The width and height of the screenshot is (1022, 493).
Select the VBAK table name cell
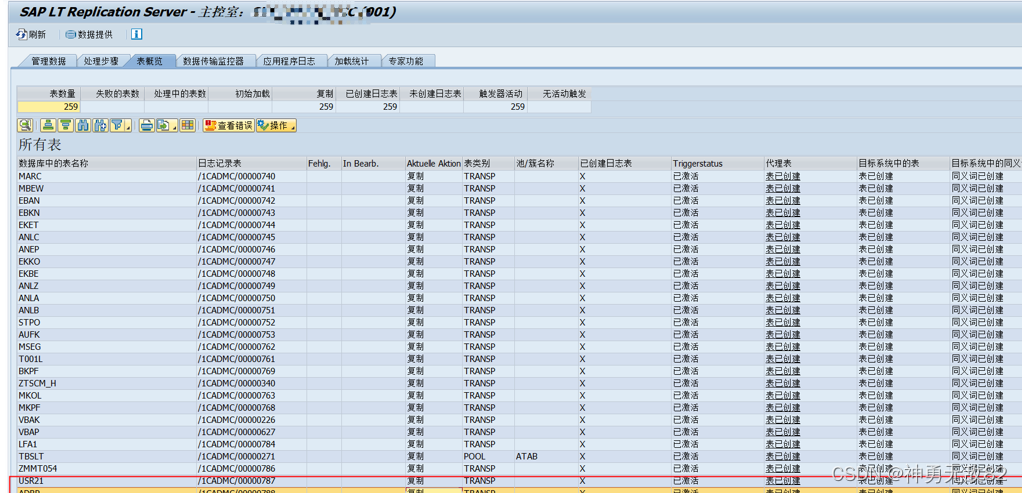(106, 420)
